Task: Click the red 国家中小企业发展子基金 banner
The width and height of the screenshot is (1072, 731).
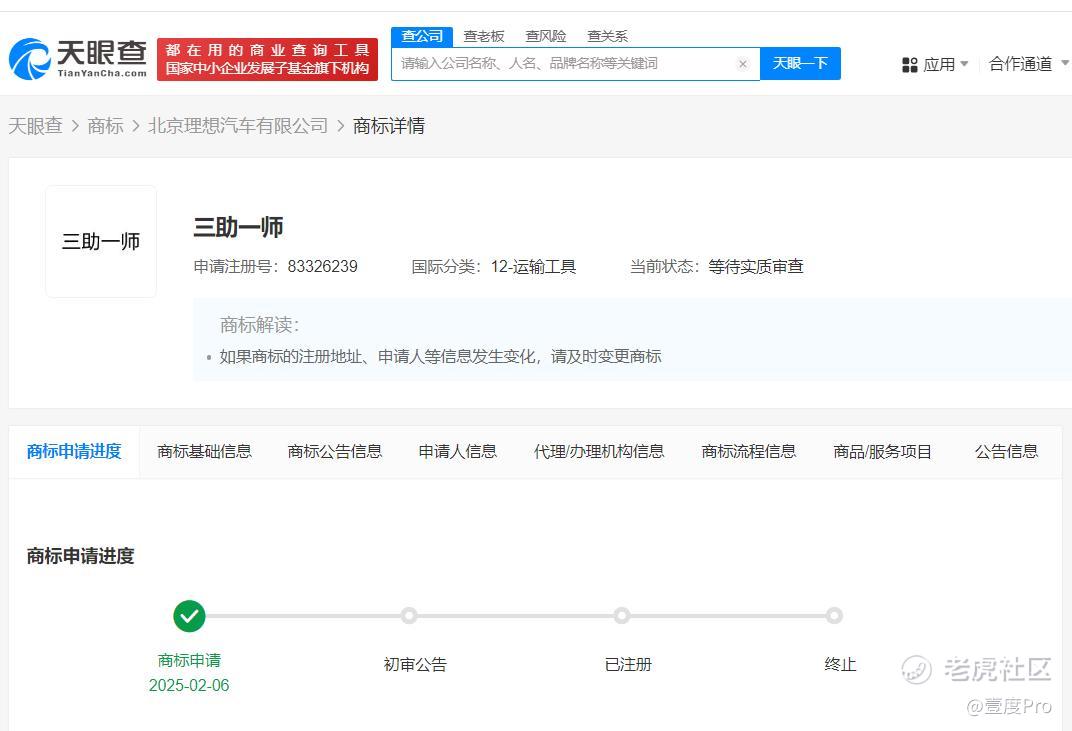Action: [x=267, y=60]
